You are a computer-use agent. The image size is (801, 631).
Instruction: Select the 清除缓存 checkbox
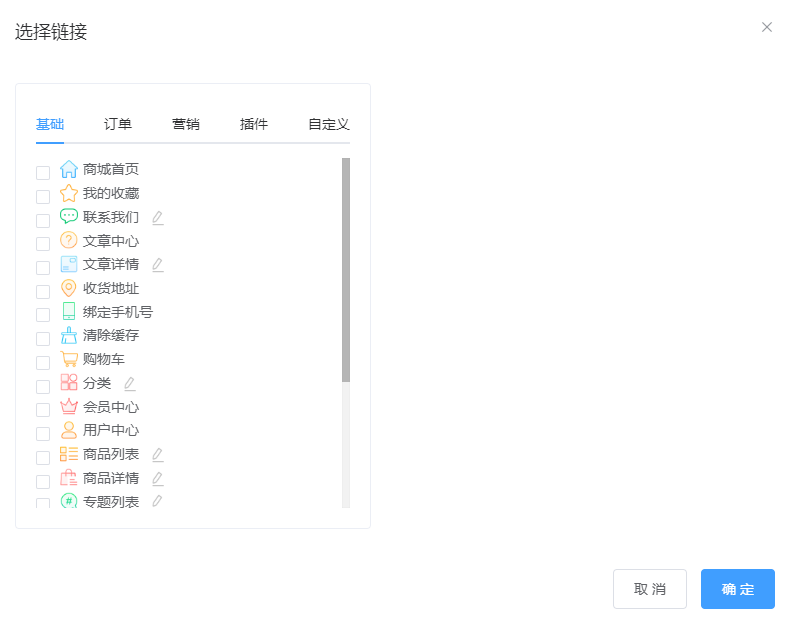tap(43, 339)
